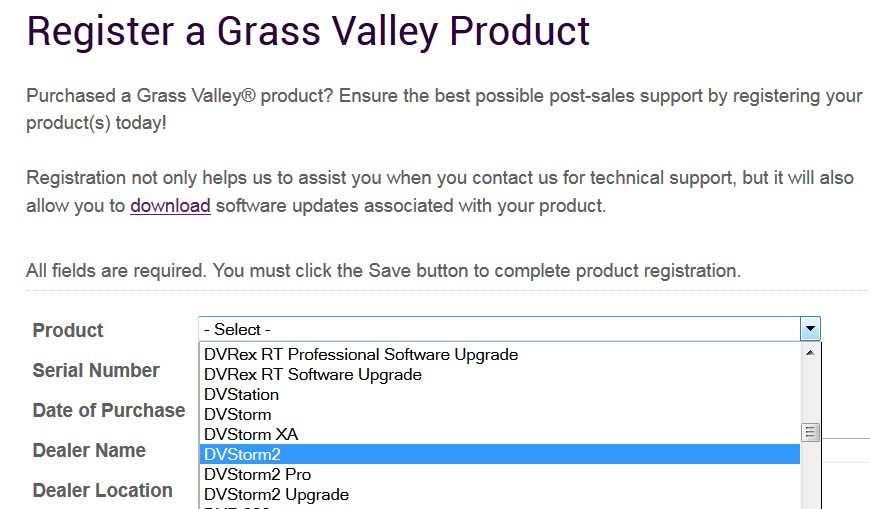
Task: Click the dropdown list scrollbar thumb
Action: tap(811, 432)
